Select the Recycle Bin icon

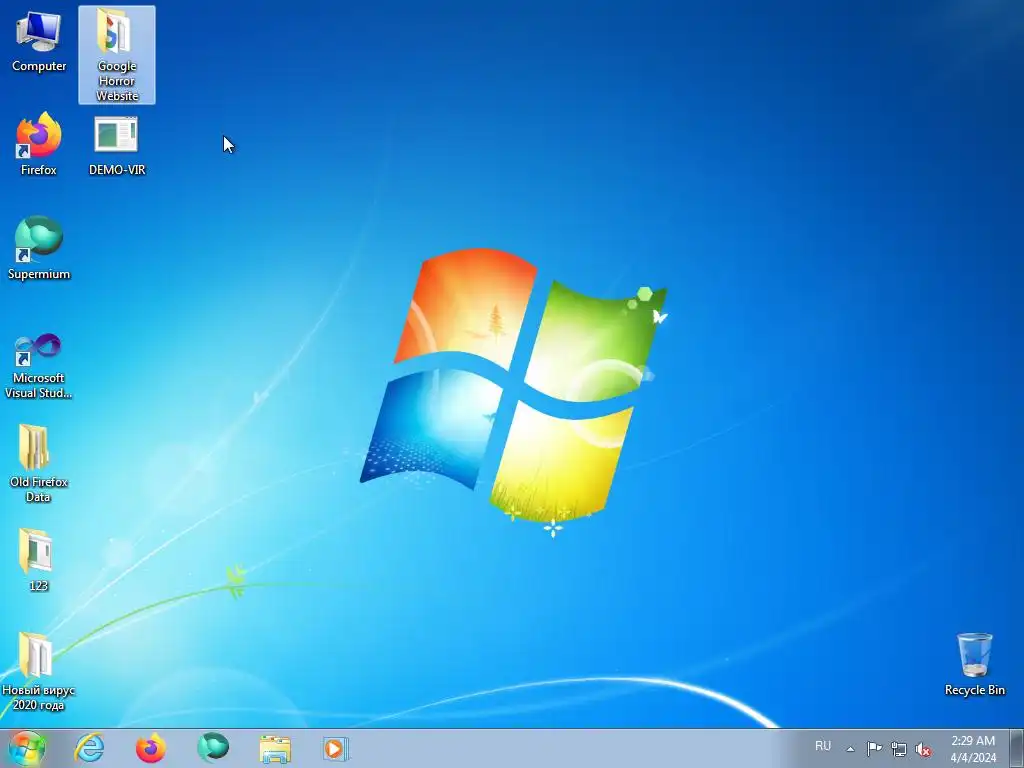point(974,665)
